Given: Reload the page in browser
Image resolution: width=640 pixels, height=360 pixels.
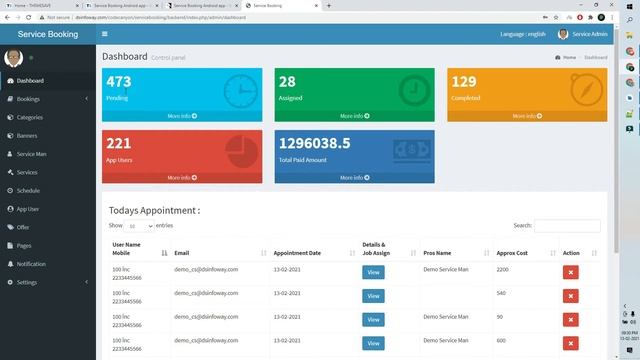Looking at the screenshot, I should click(29, 18).
